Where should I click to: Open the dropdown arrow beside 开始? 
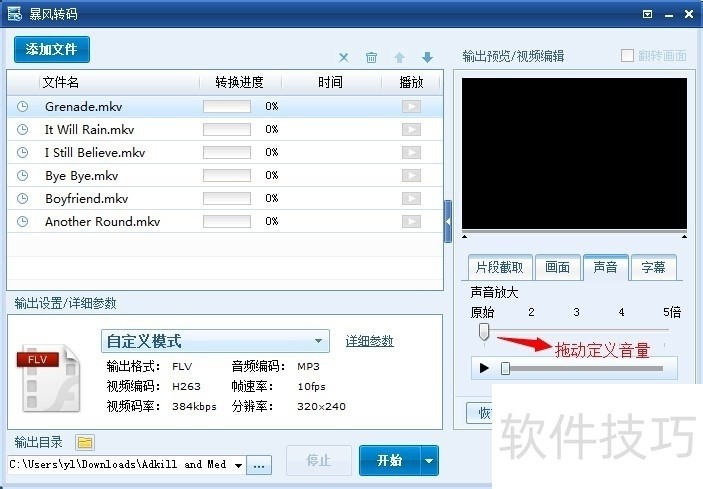429,460
